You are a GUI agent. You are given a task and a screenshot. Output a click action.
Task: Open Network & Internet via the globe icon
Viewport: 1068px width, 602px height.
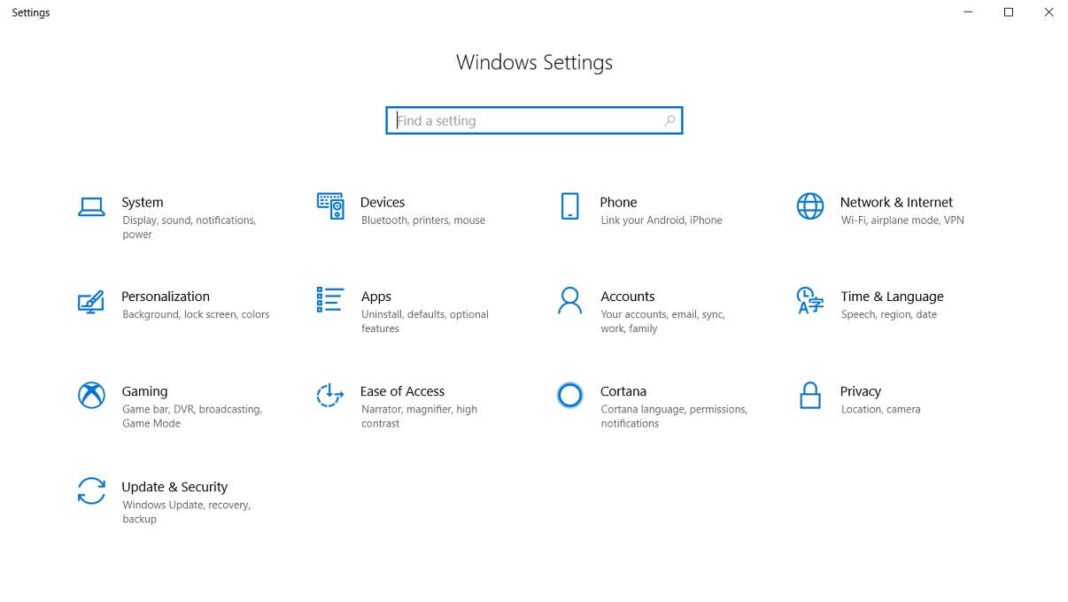tap(808, 206)
